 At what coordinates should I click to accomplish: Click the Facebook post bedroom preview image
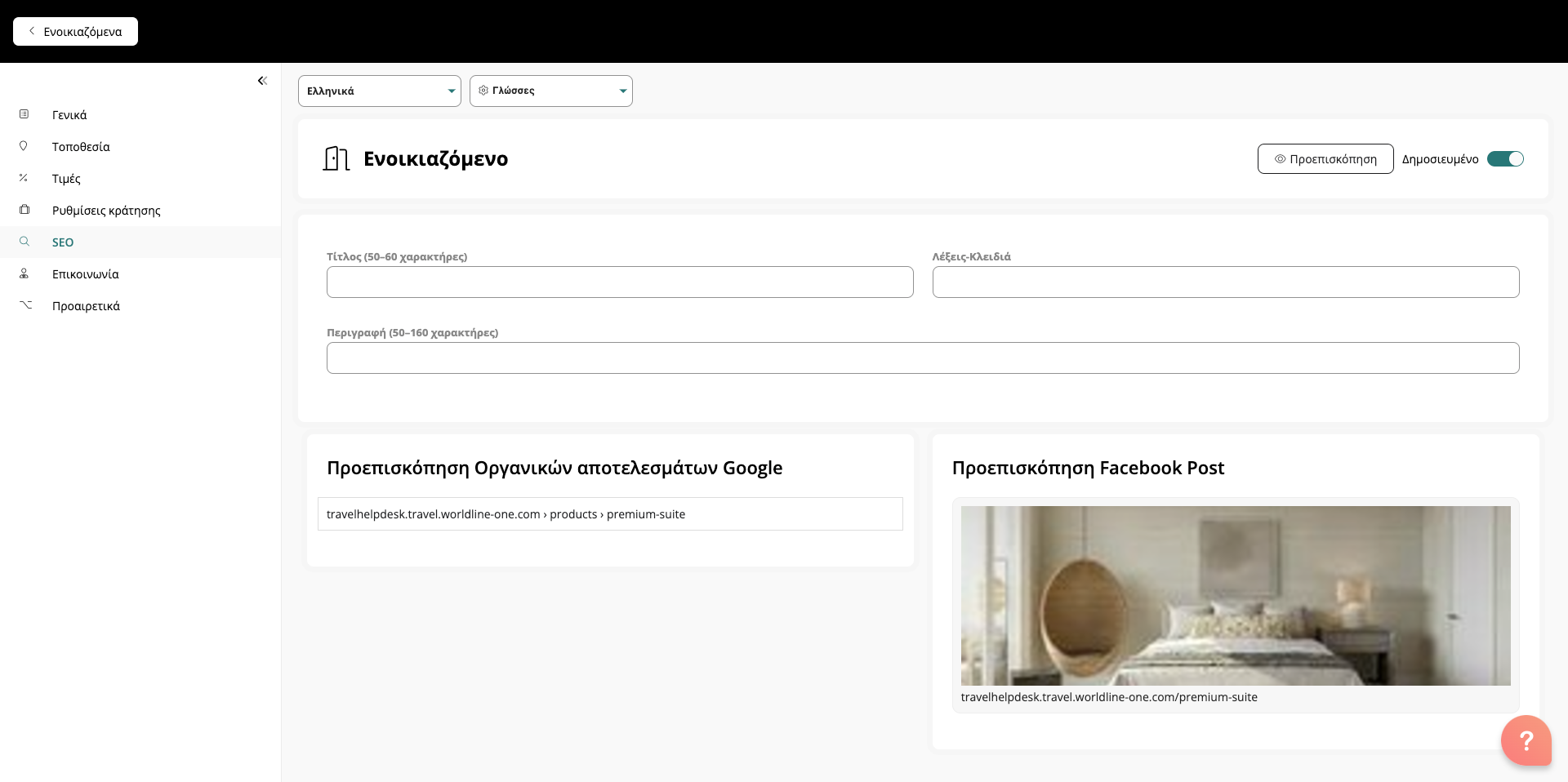click(1235, 596)
